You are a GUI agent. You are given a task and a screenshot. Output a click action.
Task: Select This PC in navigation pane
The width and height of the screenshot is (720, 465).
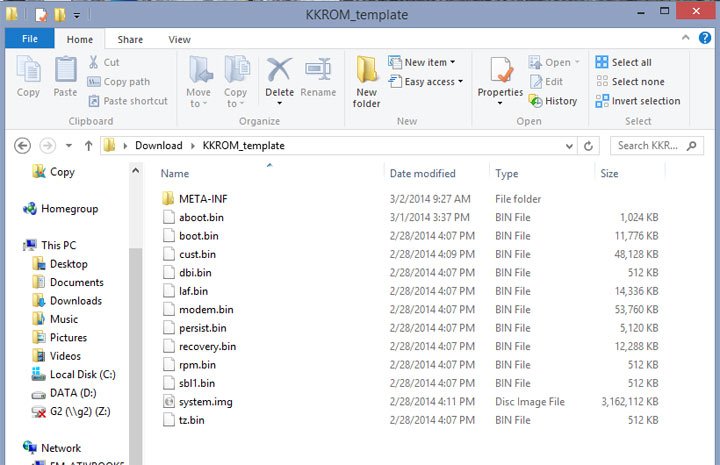pyautogui.click(x=58, y=246)
